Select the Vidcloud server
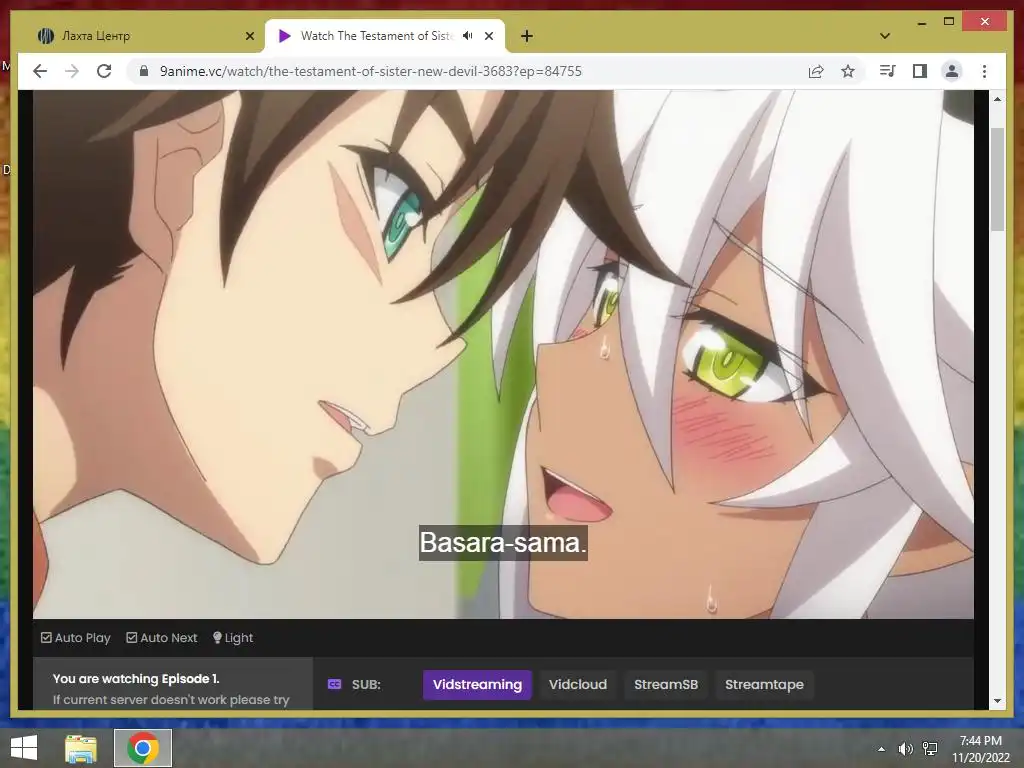The width and height of the screenshot is (1024, 768). pyautogui.click(x=578, y=684)
